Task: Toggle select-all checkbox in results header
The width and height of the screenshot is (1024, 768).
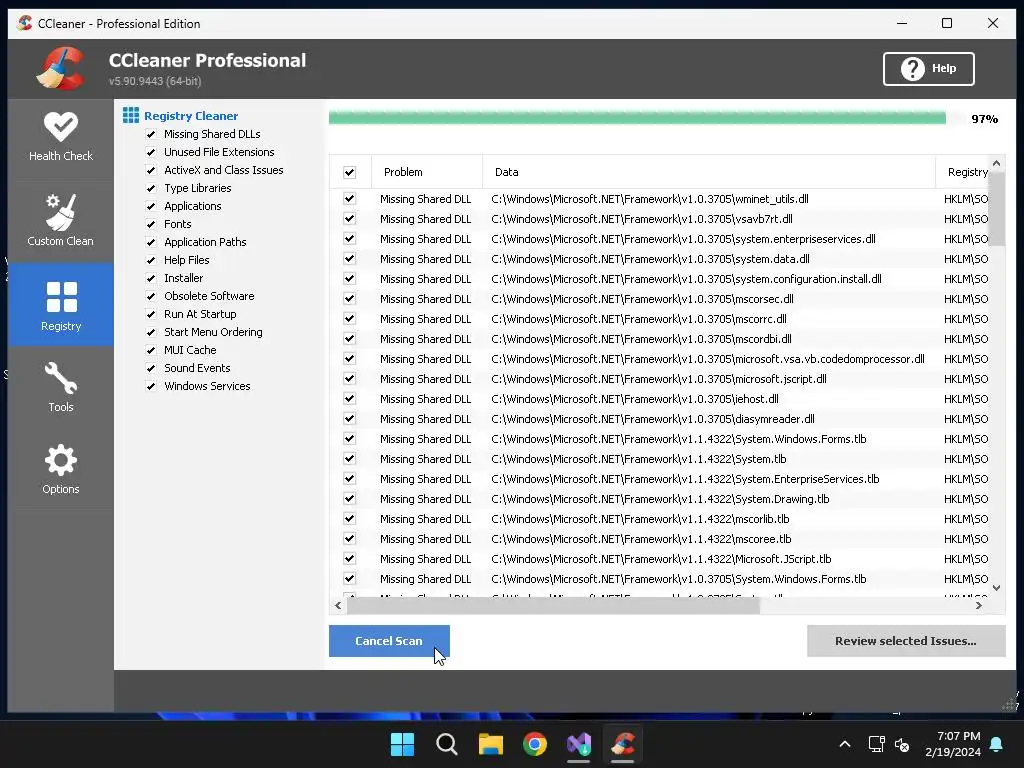Action: (x=349, y=172)
